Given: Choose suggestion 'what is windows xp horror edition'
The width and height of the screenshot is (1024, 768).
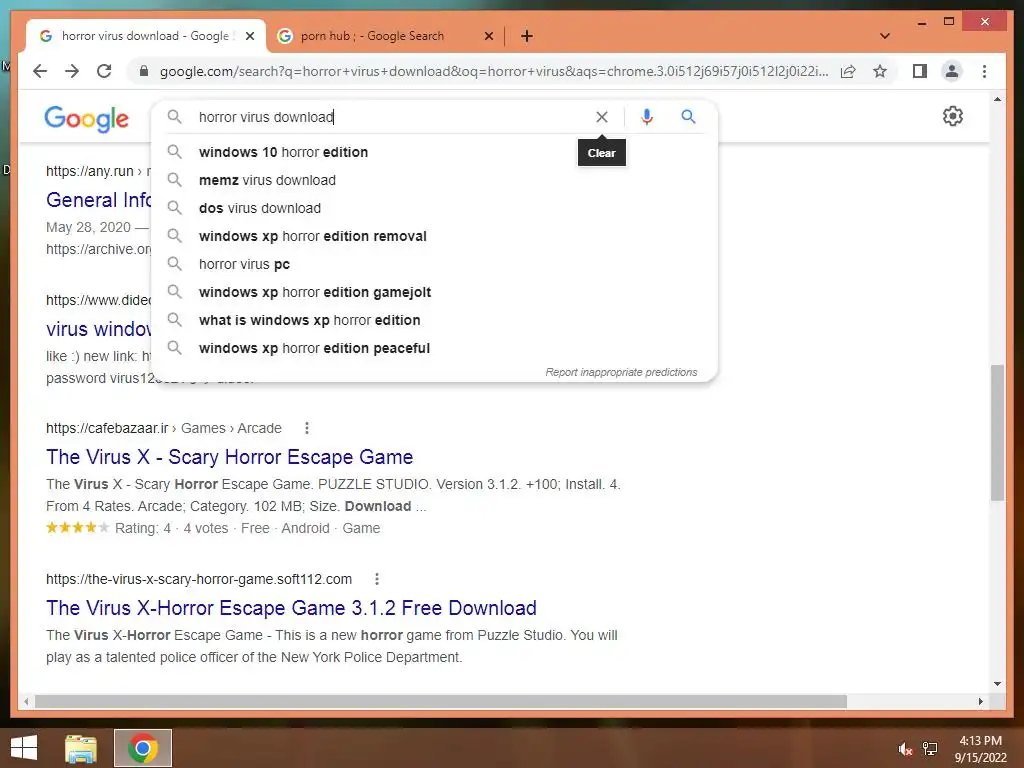Looking at the screenshot, I should coord(310,321).
